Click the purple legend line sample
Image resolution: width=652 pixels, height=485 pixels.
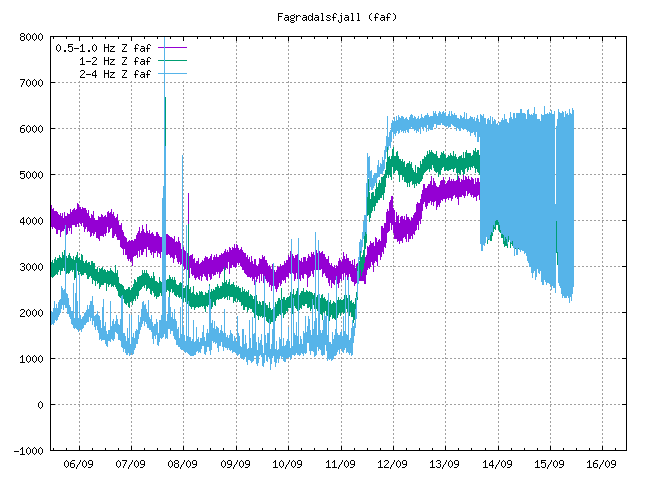[172, 48]
